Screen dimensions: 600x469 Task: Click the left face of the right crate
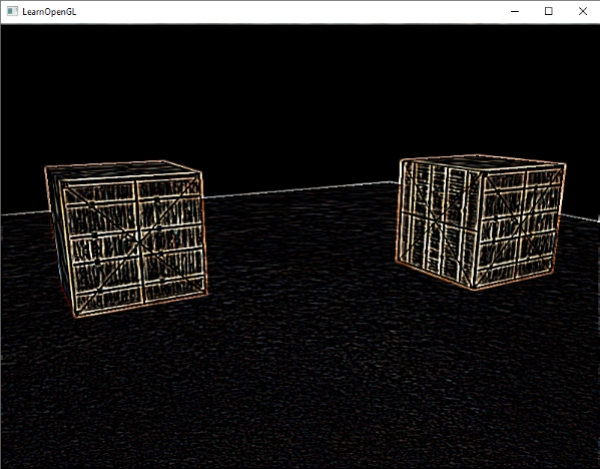tap(434, 218)
